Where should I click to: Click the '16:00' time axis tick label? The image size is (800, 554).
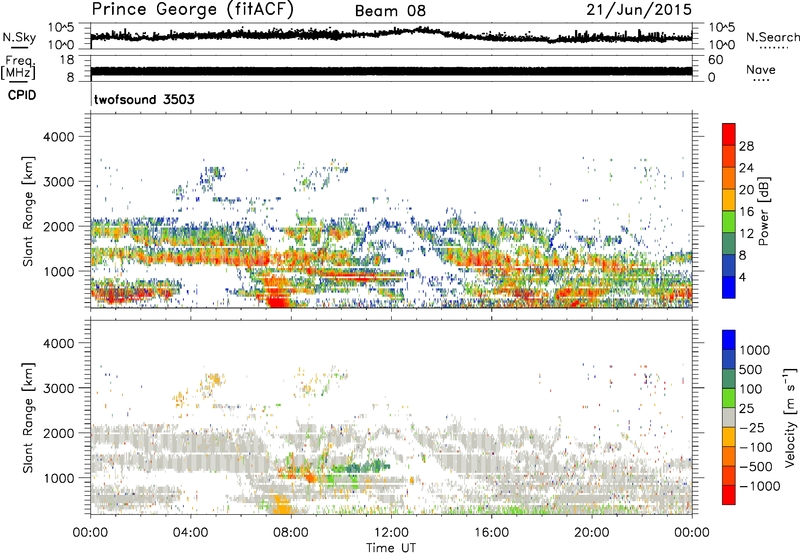491,533
